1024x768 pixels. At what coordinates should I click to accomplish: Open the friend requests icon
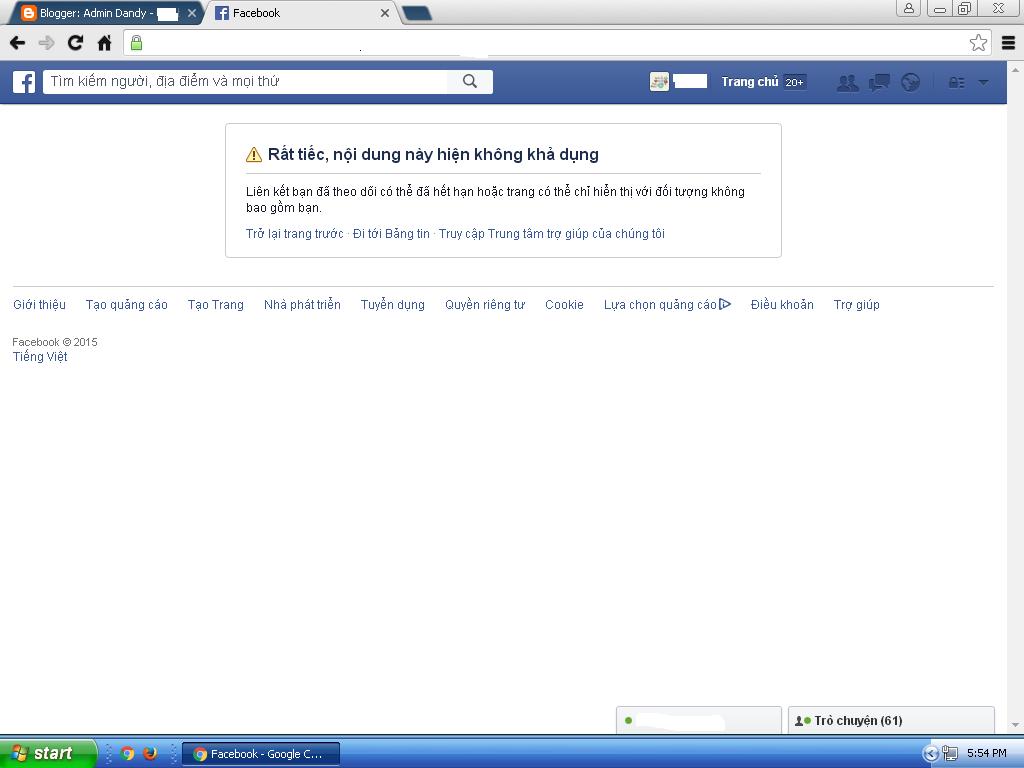[848, 82]
